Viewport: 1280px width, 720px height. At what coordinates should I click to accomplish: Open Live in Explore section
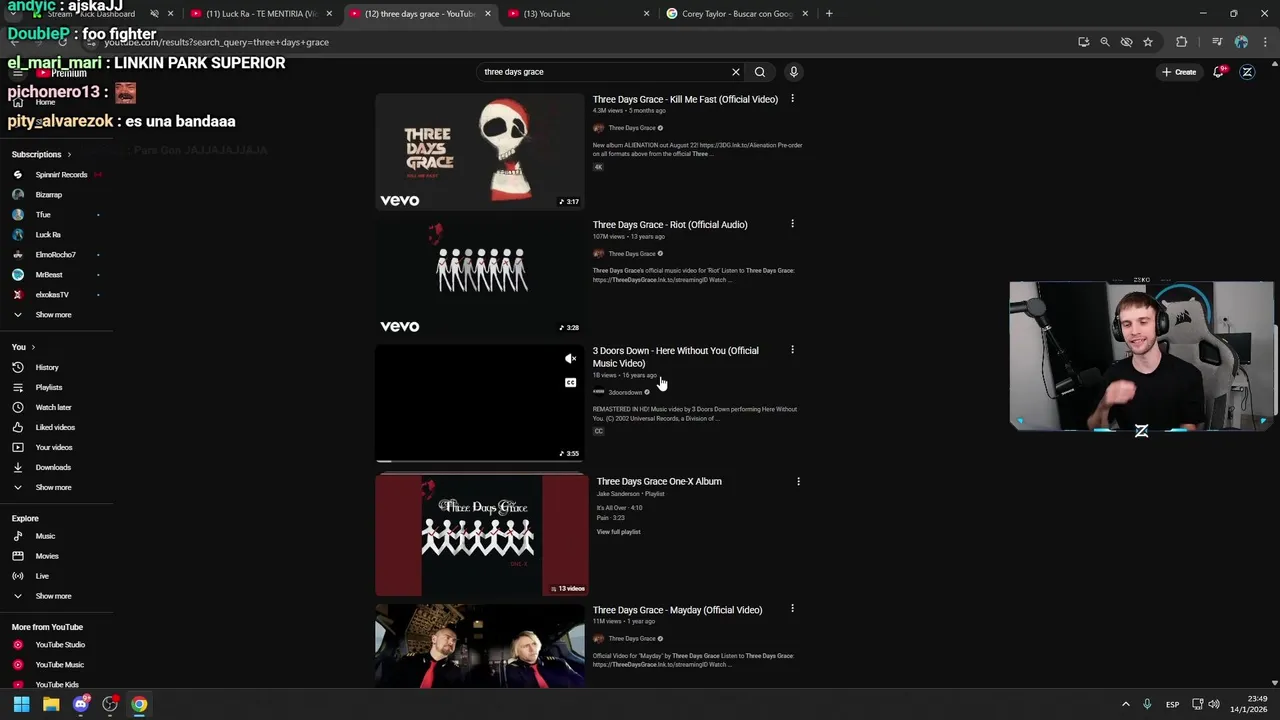tap(55, 576)
